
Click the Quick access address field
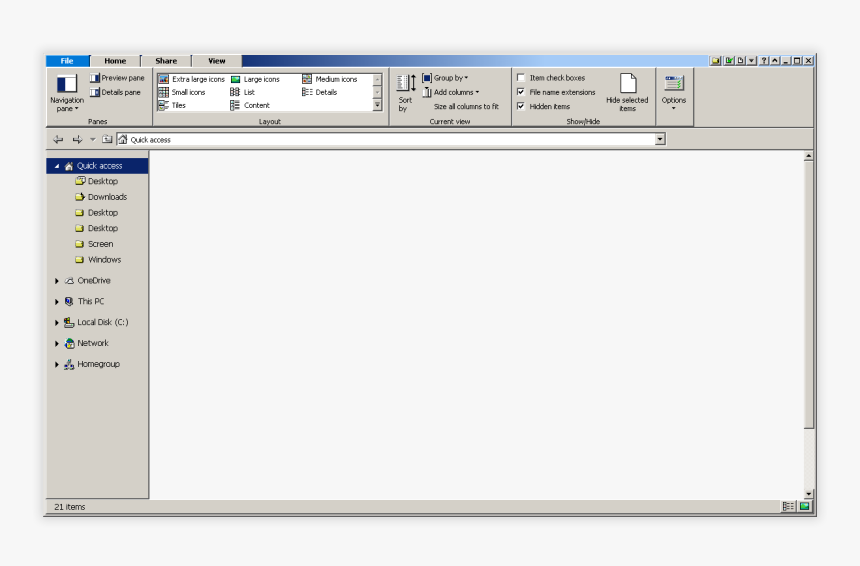coord(386,139)
